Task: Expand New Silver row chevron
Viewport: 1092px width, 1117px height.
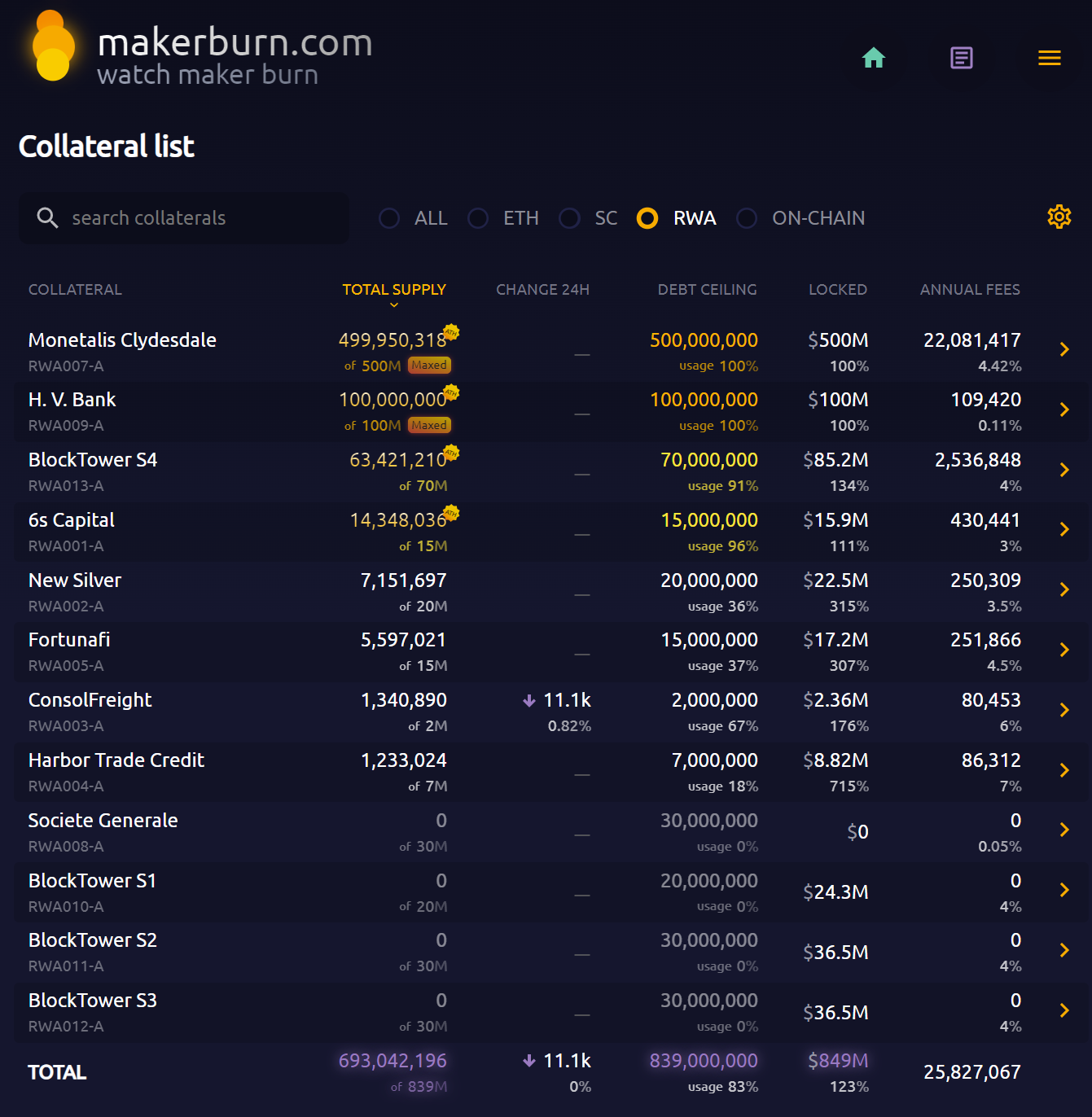Action: pyautogui.click(x=1064, y=589)
